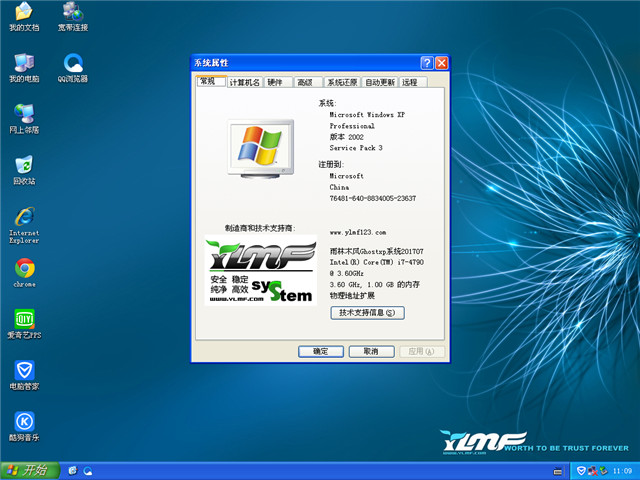The width and height of the screenshot is (640, 480).
Task: Switch to the 计算机名 tab
Action: (244, 82)
